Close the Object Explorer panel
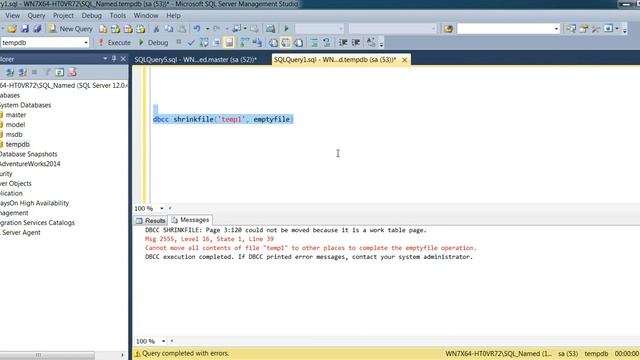Image resolution: width=640 pixels, height=360 pixels. click(123, 59)
